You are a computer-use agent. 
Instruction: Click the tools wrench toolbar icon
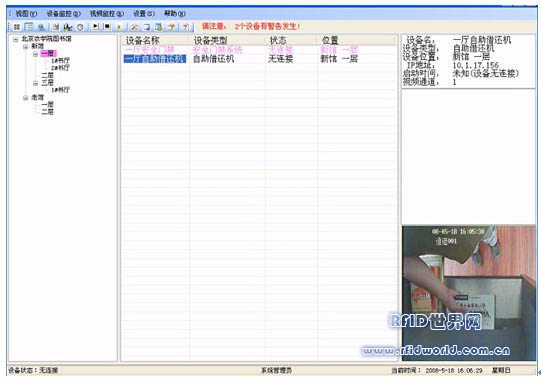click(135, 27)
